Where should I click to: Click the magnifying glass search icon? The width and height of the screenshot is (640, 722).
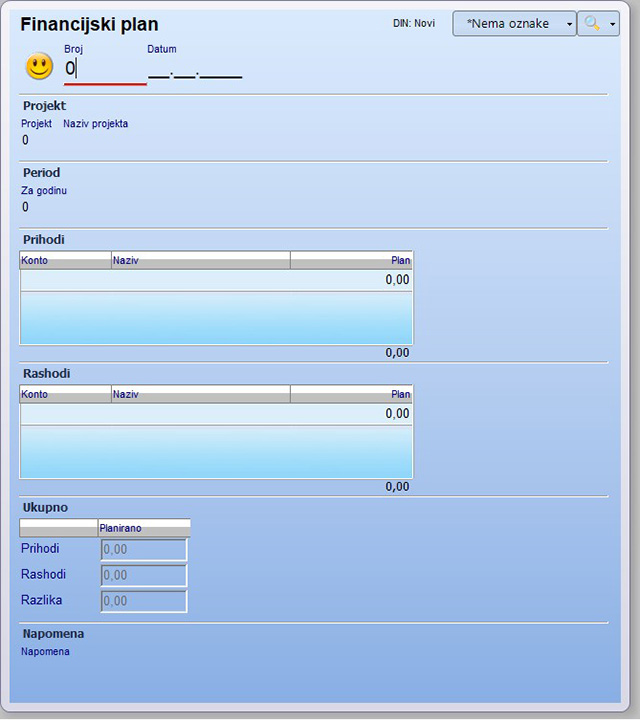592,23
